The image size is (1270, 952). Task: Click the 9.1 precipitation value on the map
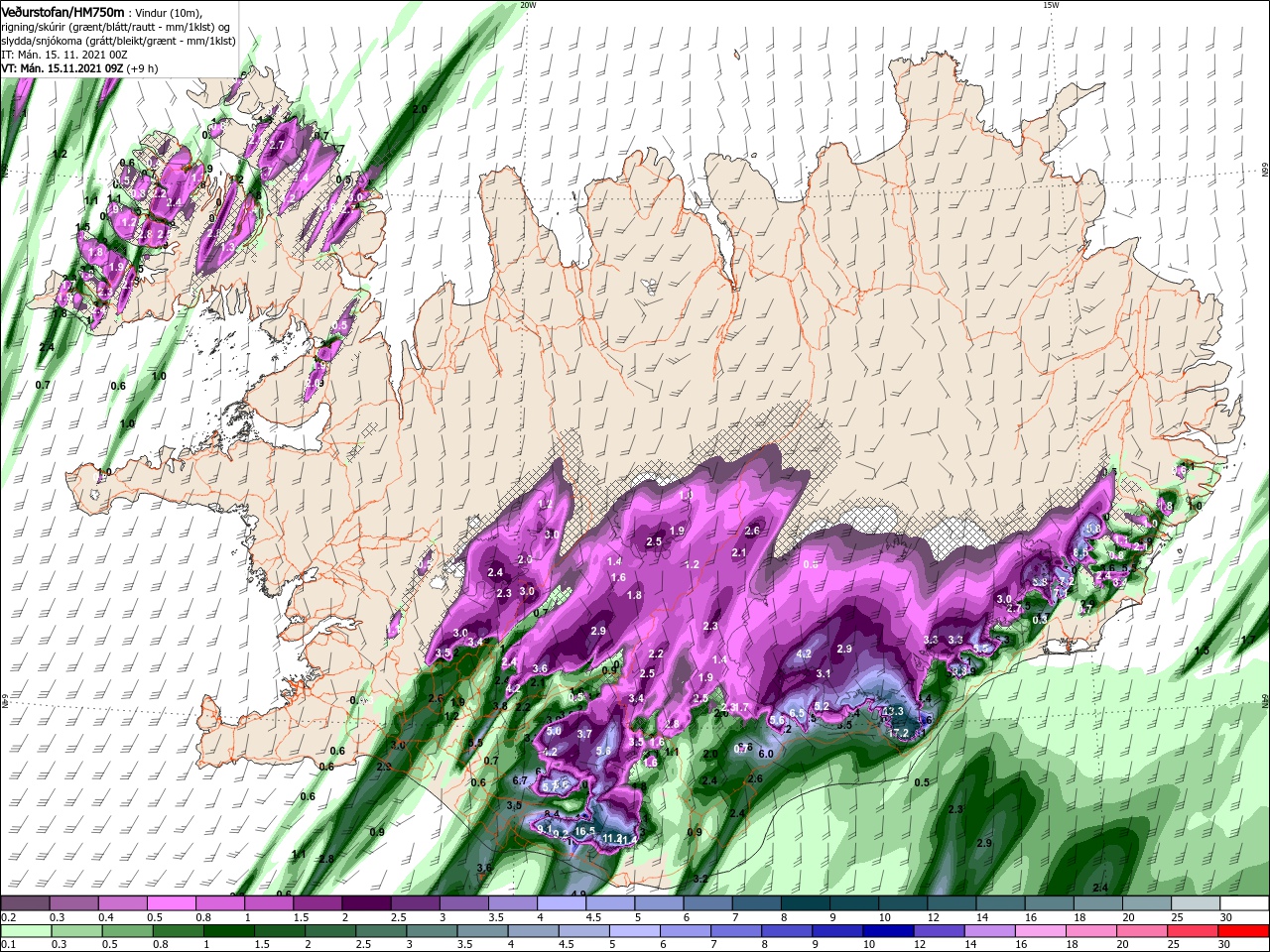point(544,828)
